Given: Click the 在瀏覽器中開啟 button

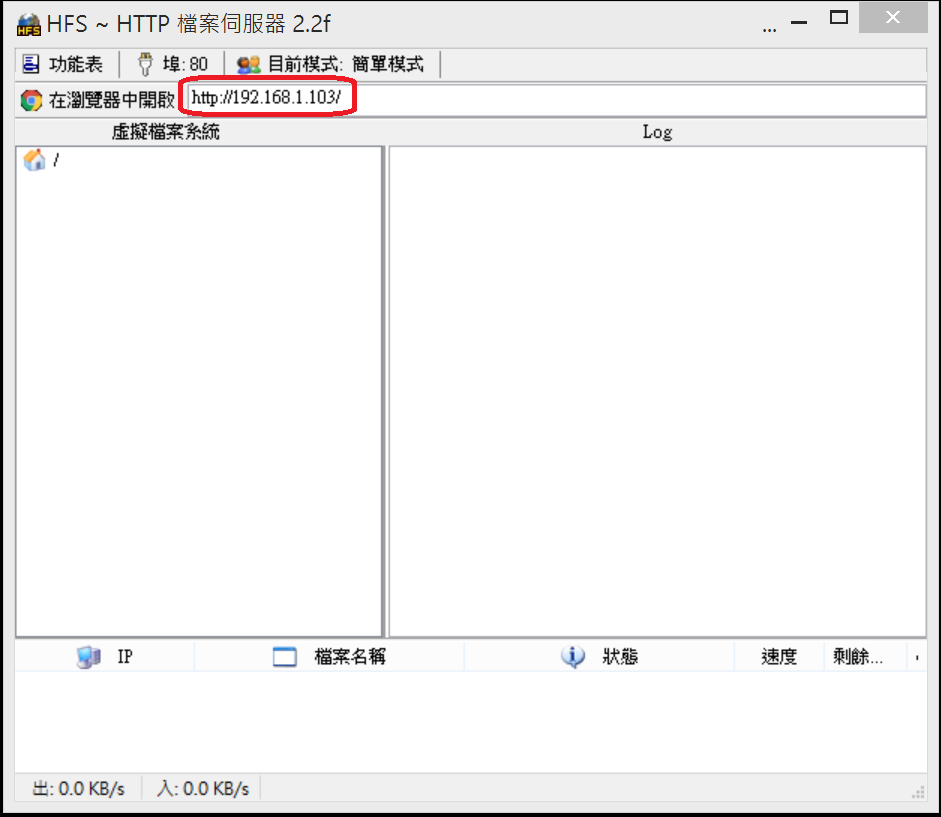Looking at the screenshot, I should [x=110, y=100].
